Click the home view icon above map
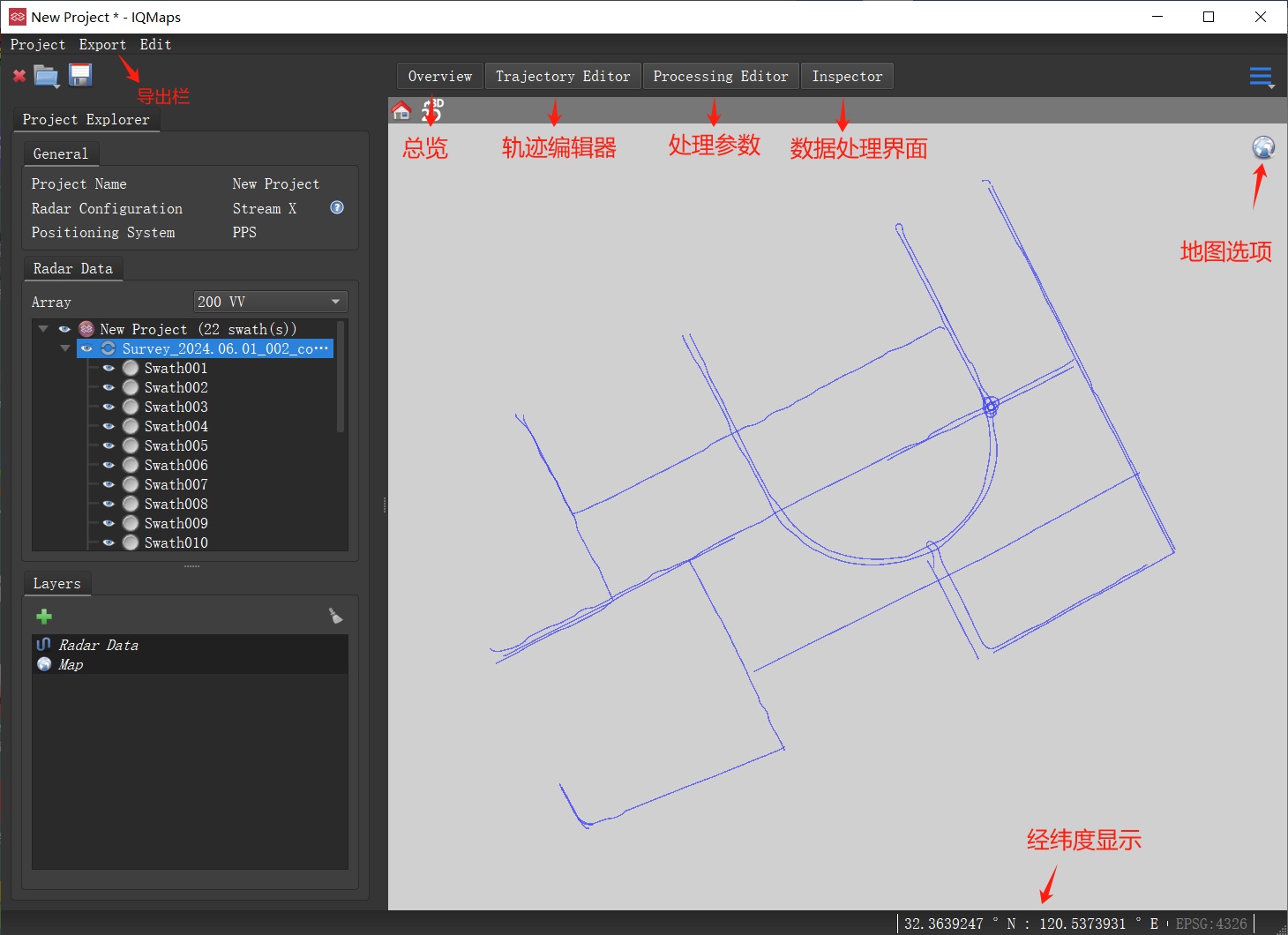 tap(401, 110)
